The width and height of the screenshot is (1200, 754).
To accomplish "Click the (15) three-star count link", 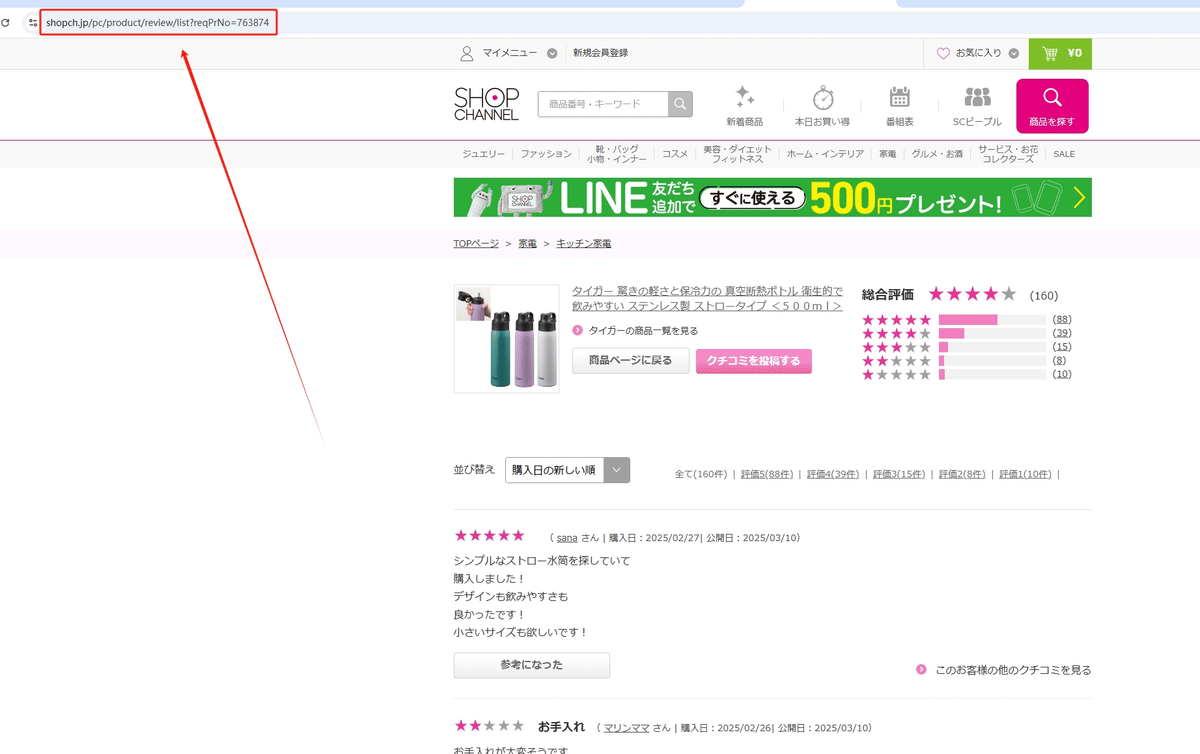I will tap(1062, 347).
